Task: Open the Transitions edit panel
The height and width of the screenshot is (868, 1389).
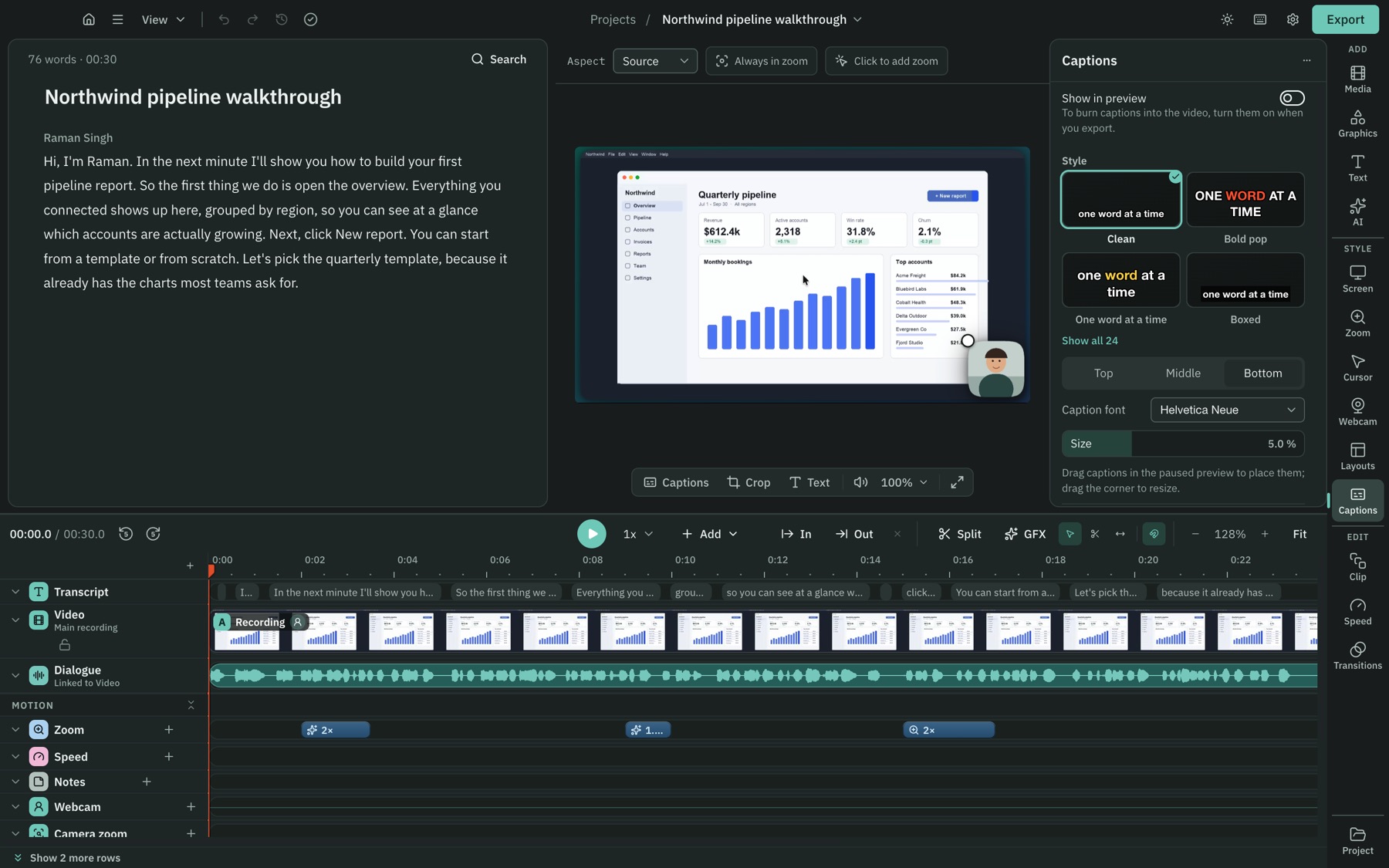Action: coord(1357,655)
